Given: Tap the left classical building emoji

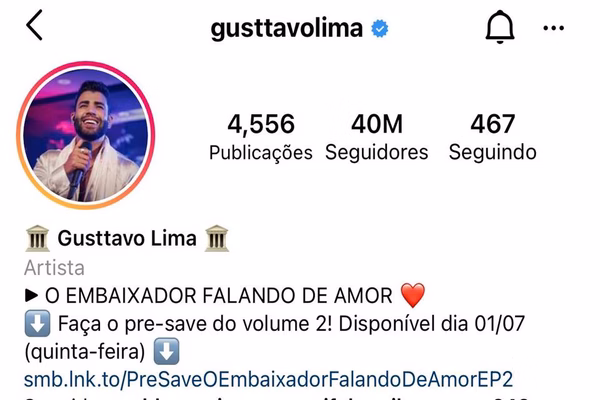Looking at the screenshot, I should (x=37, y=238).
